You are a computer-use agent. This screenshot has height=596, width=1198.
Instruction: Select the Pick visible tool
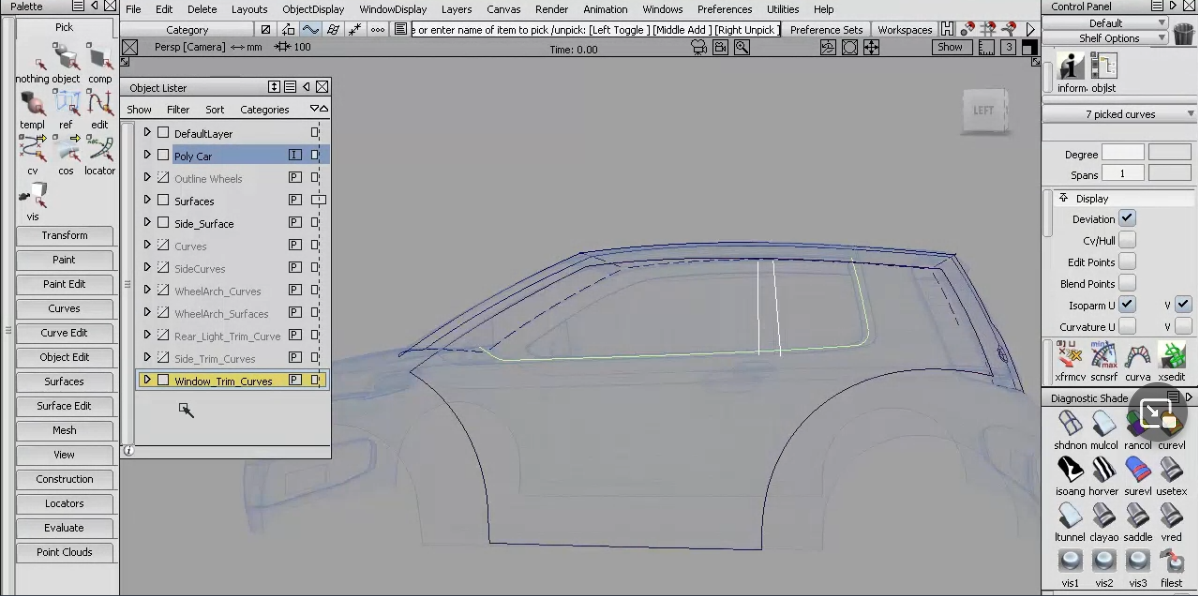[x=32, y=200]
